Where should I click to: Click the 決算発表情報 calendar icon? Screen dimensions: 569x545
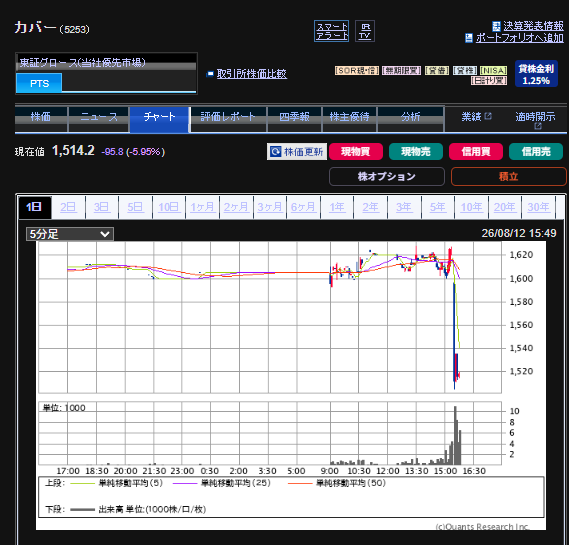click(x=496, y=26)
